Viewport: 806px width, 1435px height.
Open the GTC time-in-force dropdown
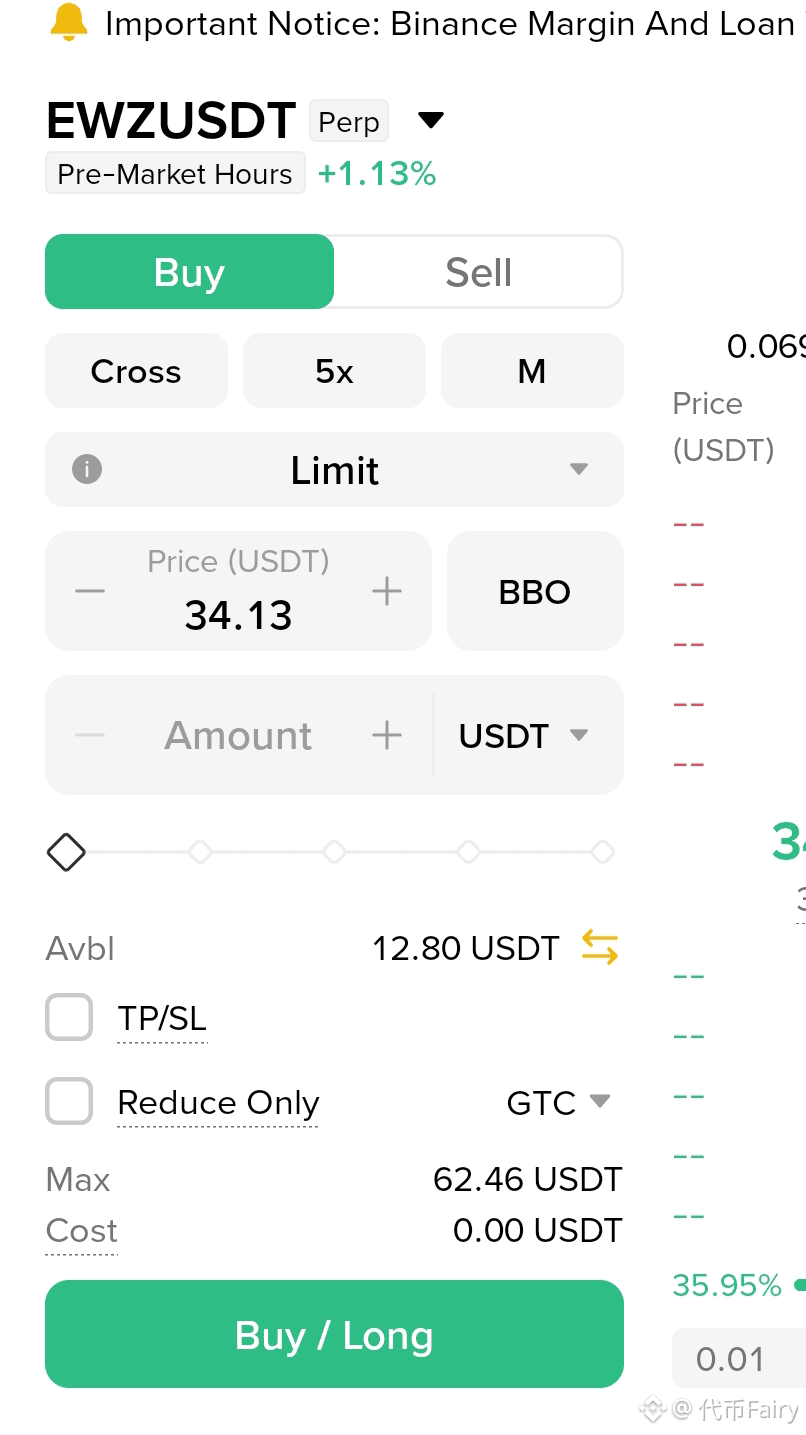point(558,1102)
